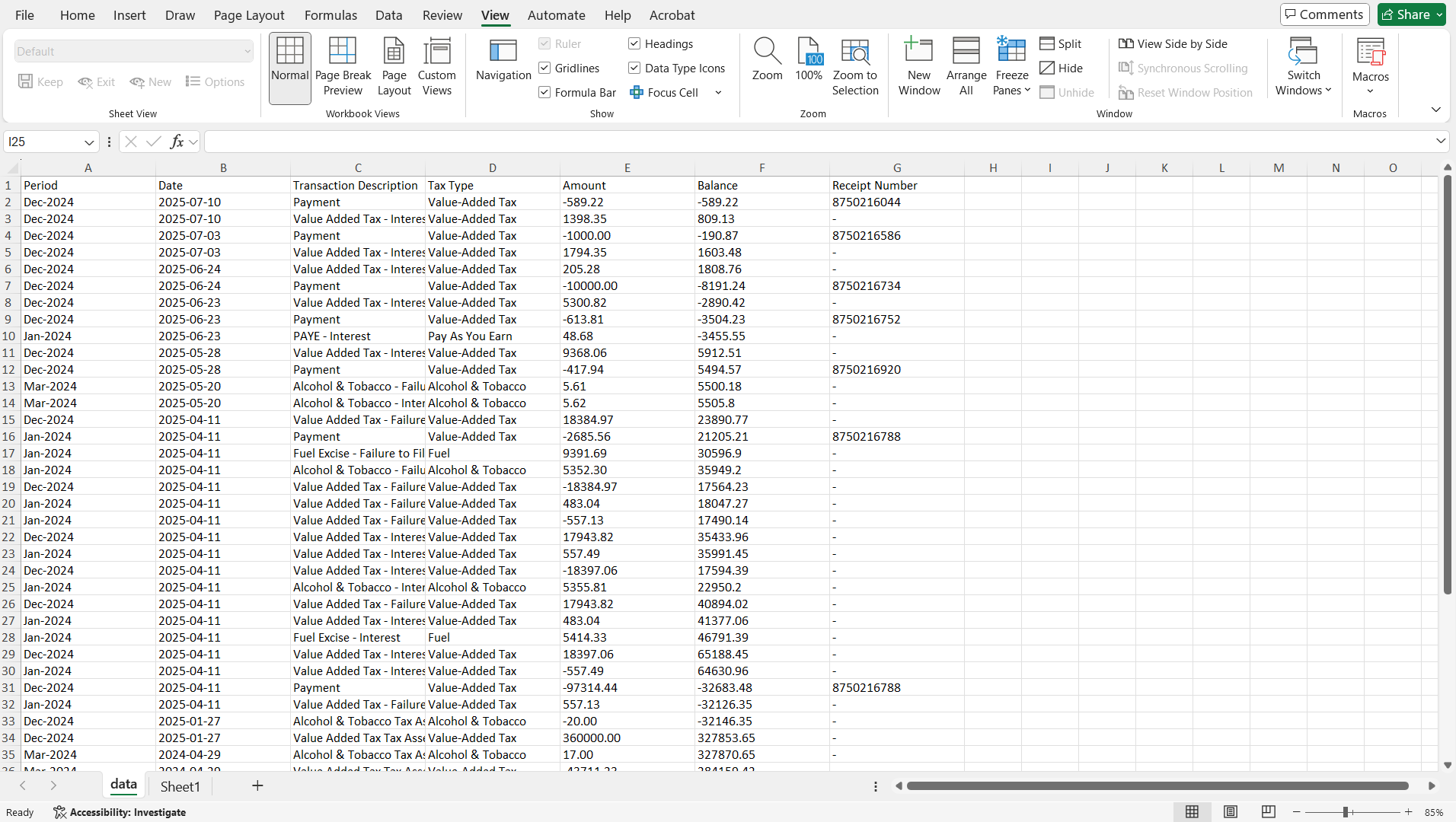
Task: Switch to the Sheet1 tab
Action: (180, 786)
